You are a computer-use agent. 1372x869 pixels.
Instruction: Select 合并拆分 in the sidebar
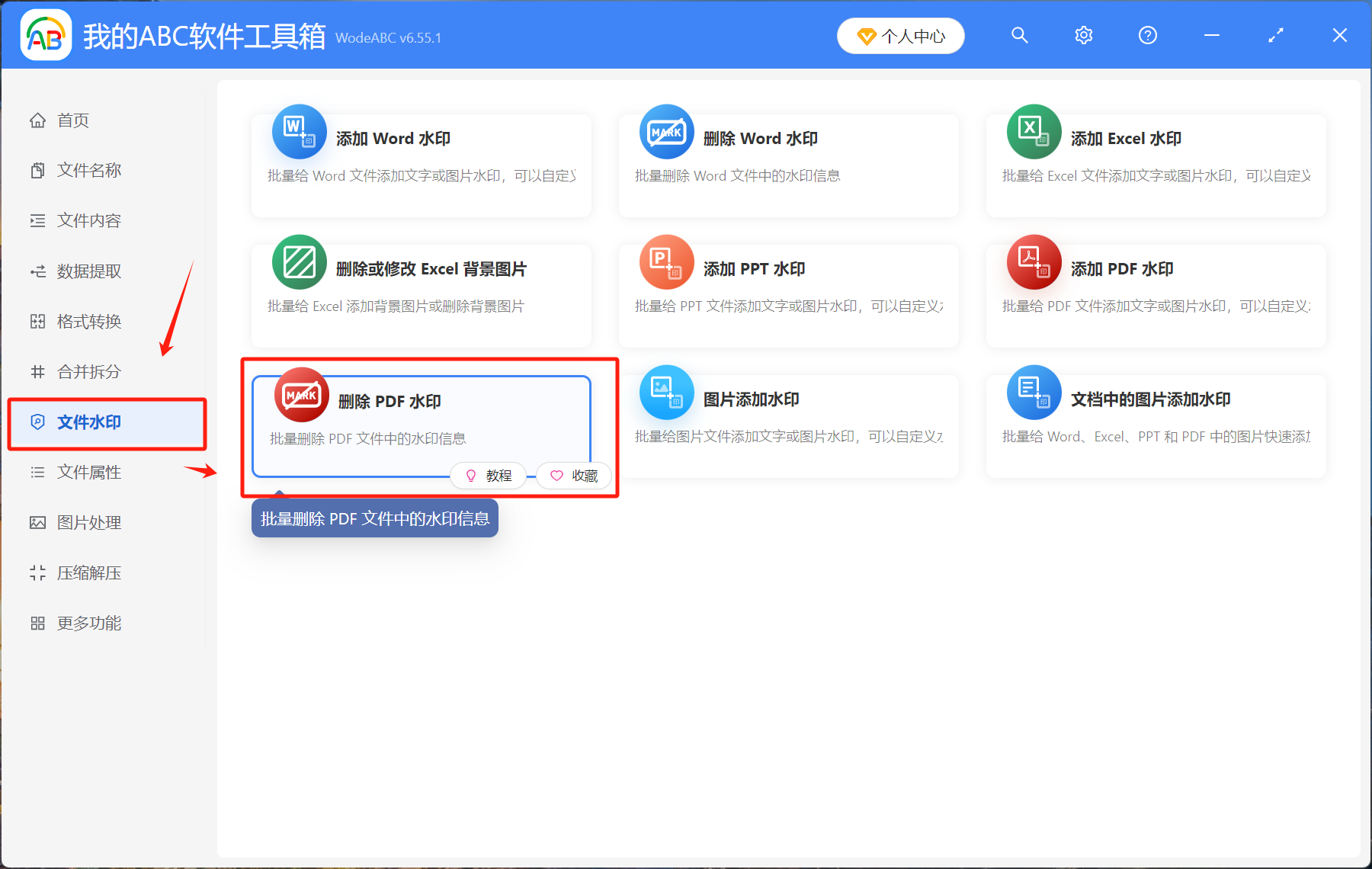(89, 372)
